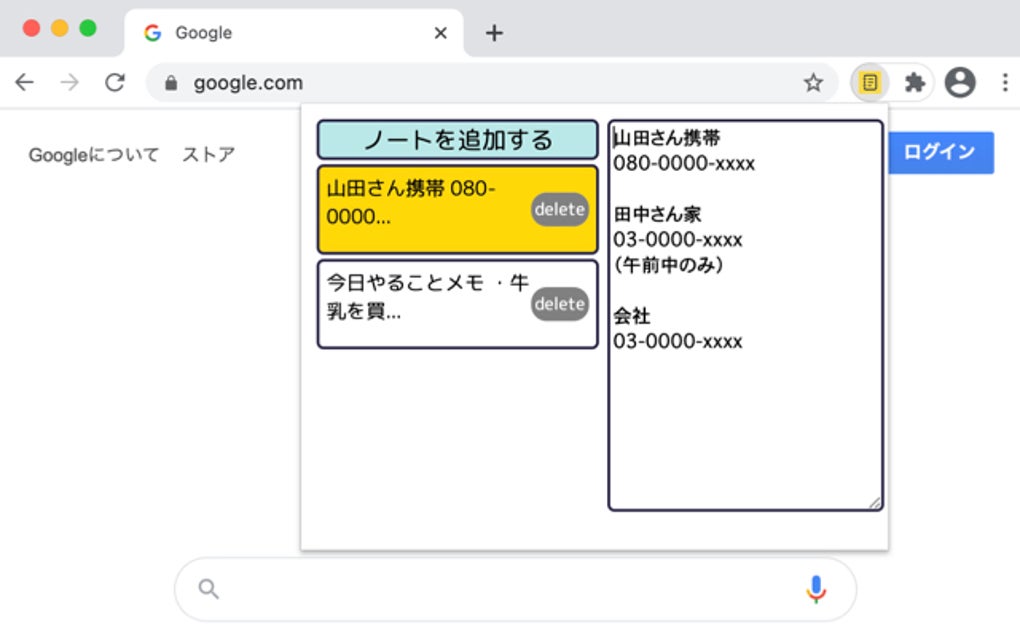This screenshot has width=1020, height=638.
Task: Click the textarea resize handle corner
Action: (875, 503)
